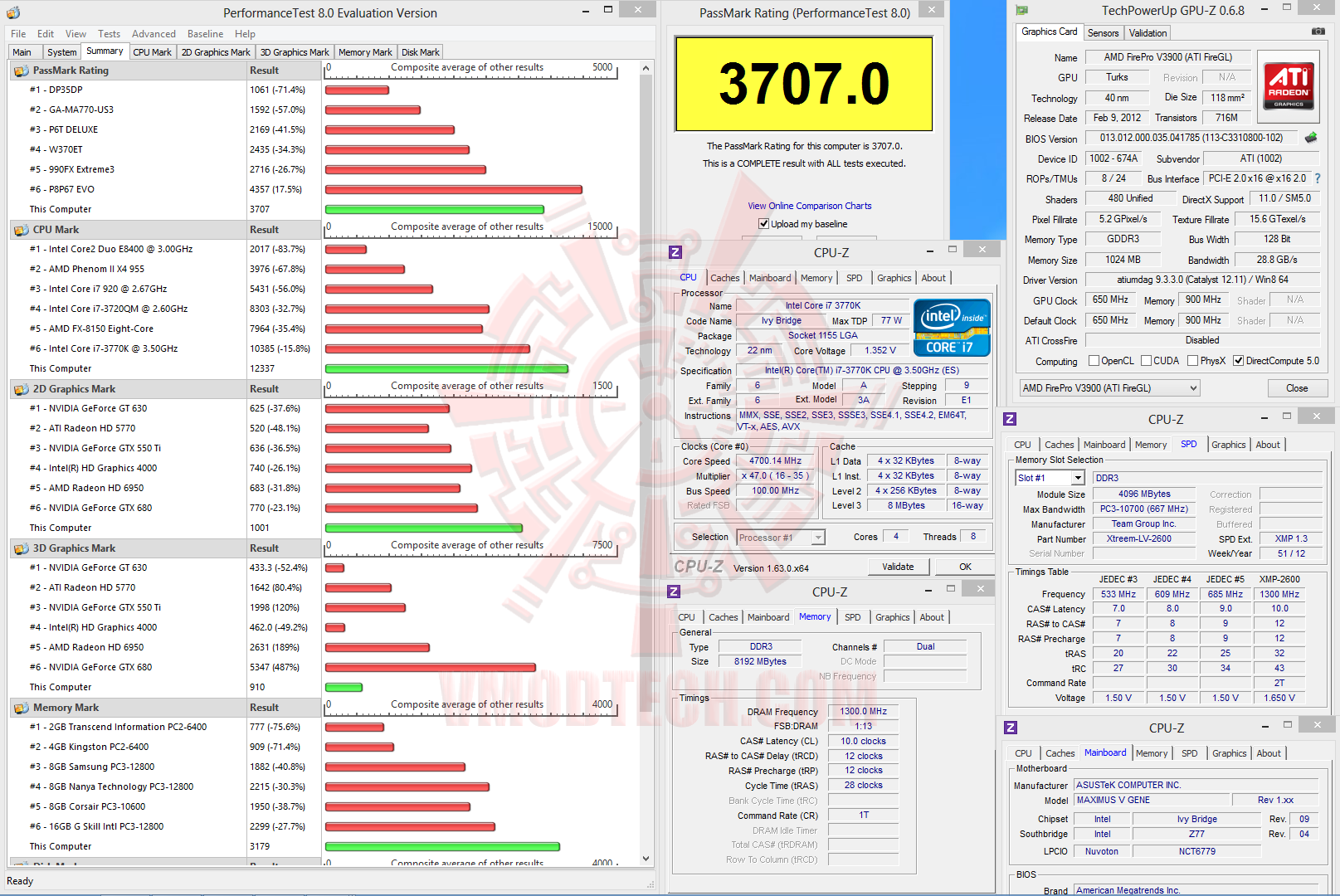Screen dimensions: 1340x896
Task: Switch to the System tab in PerformanceTest
Action: tap(62, 52)
